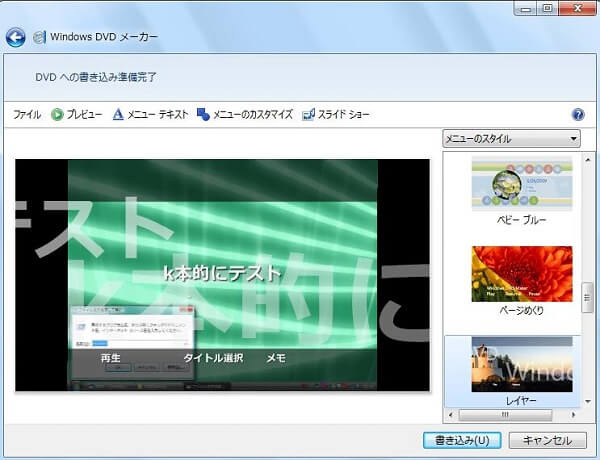Select the ページめくり menu style thumbnail
This screenshot has width=600, height=460.
(x=522, y=274)
